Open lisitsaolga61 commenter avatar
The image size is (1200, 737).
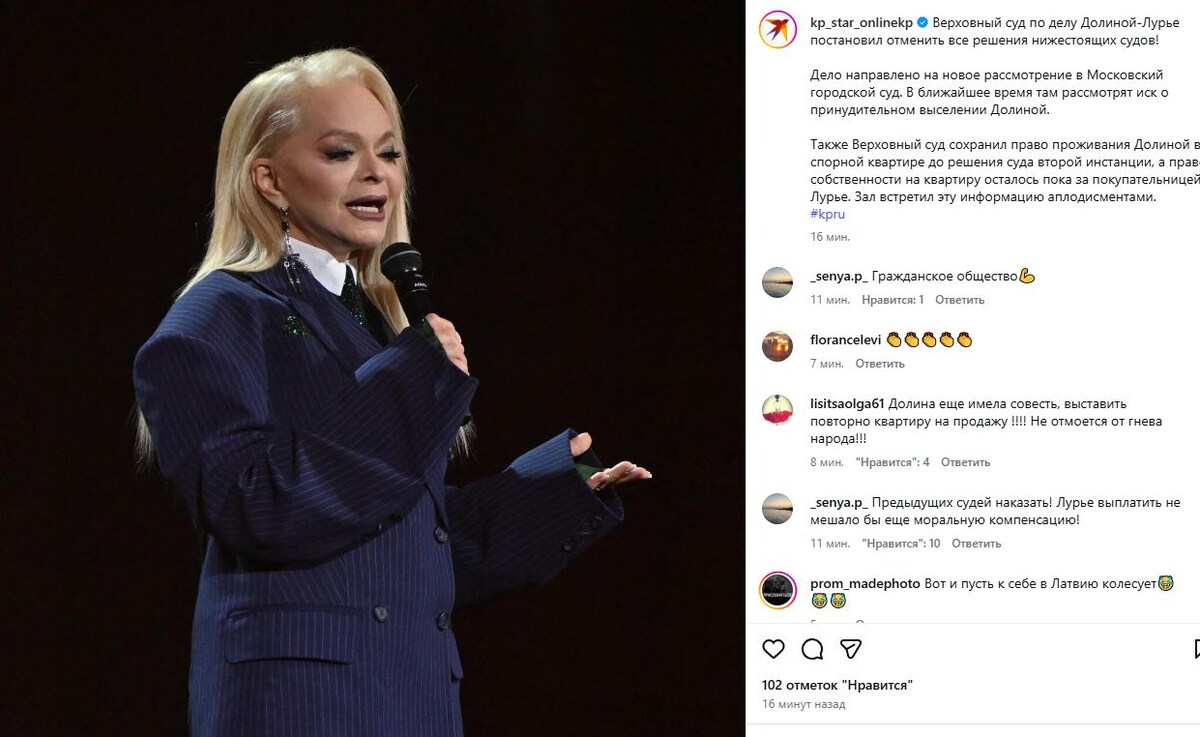(x=777, y=410)
